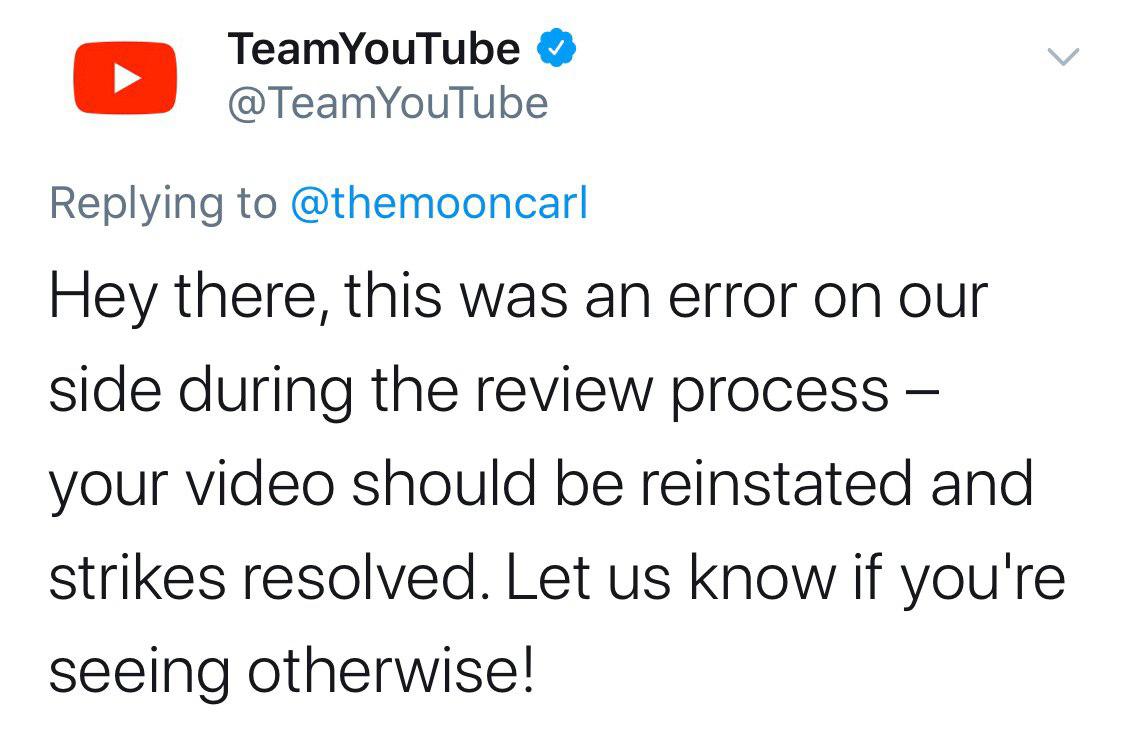Open the @themooncarl mention link

(439, 203)
